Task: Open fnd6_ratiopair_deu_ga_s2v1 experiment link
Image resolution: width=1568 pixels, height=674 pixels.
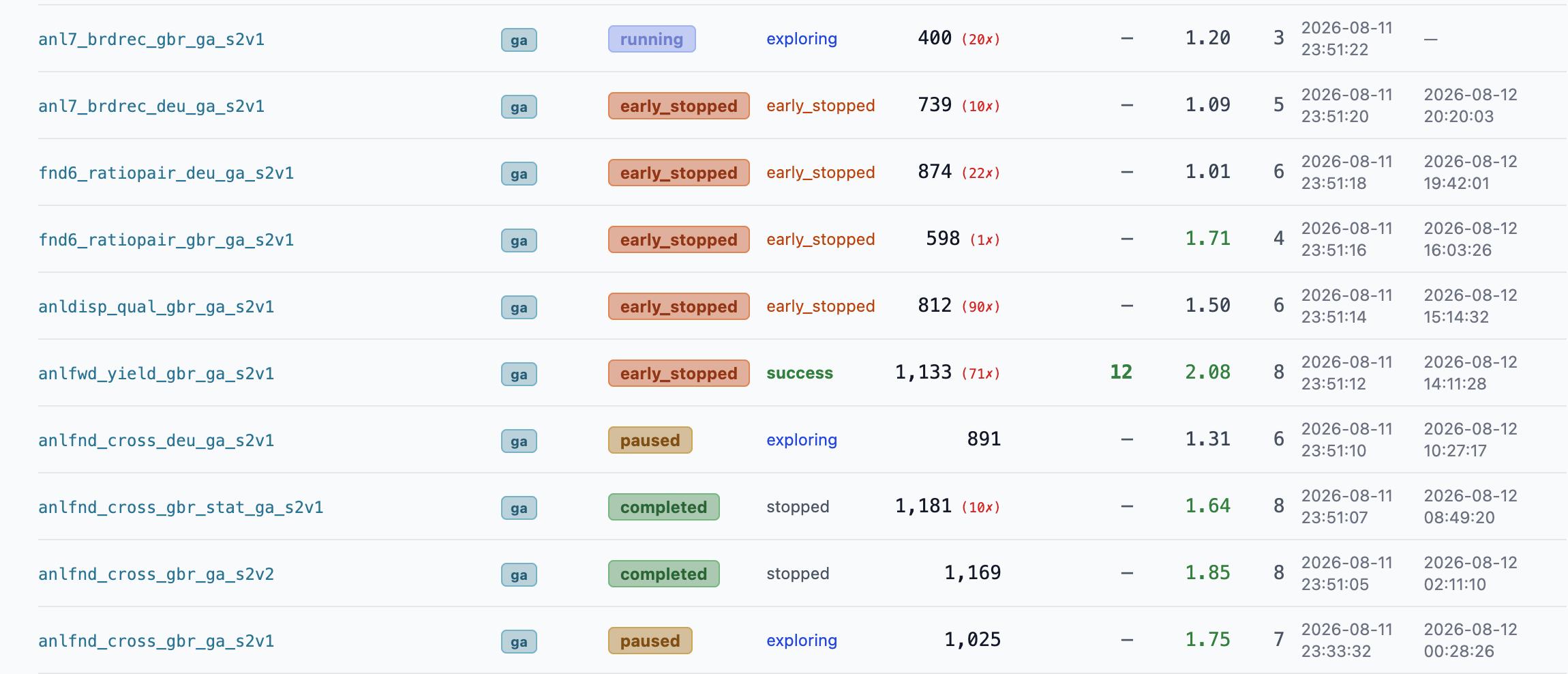Action: [166, 173]
